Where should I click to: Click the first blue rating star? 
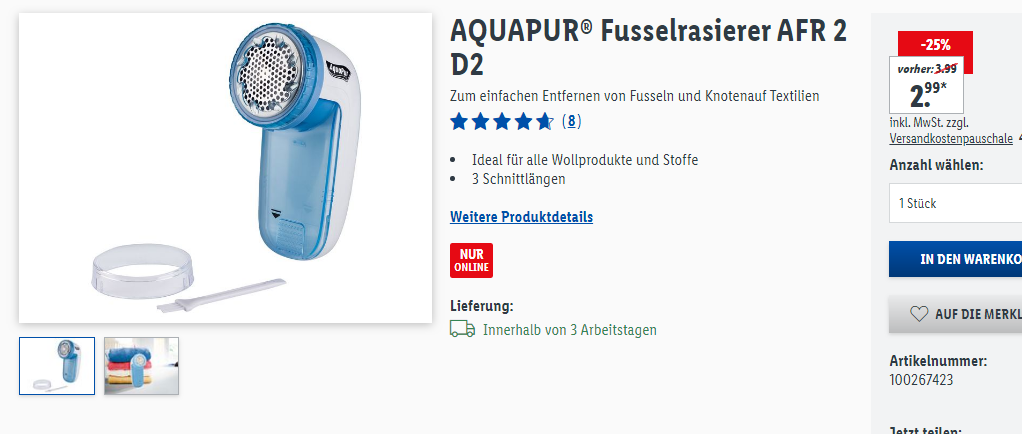click(x=460, y=121)
